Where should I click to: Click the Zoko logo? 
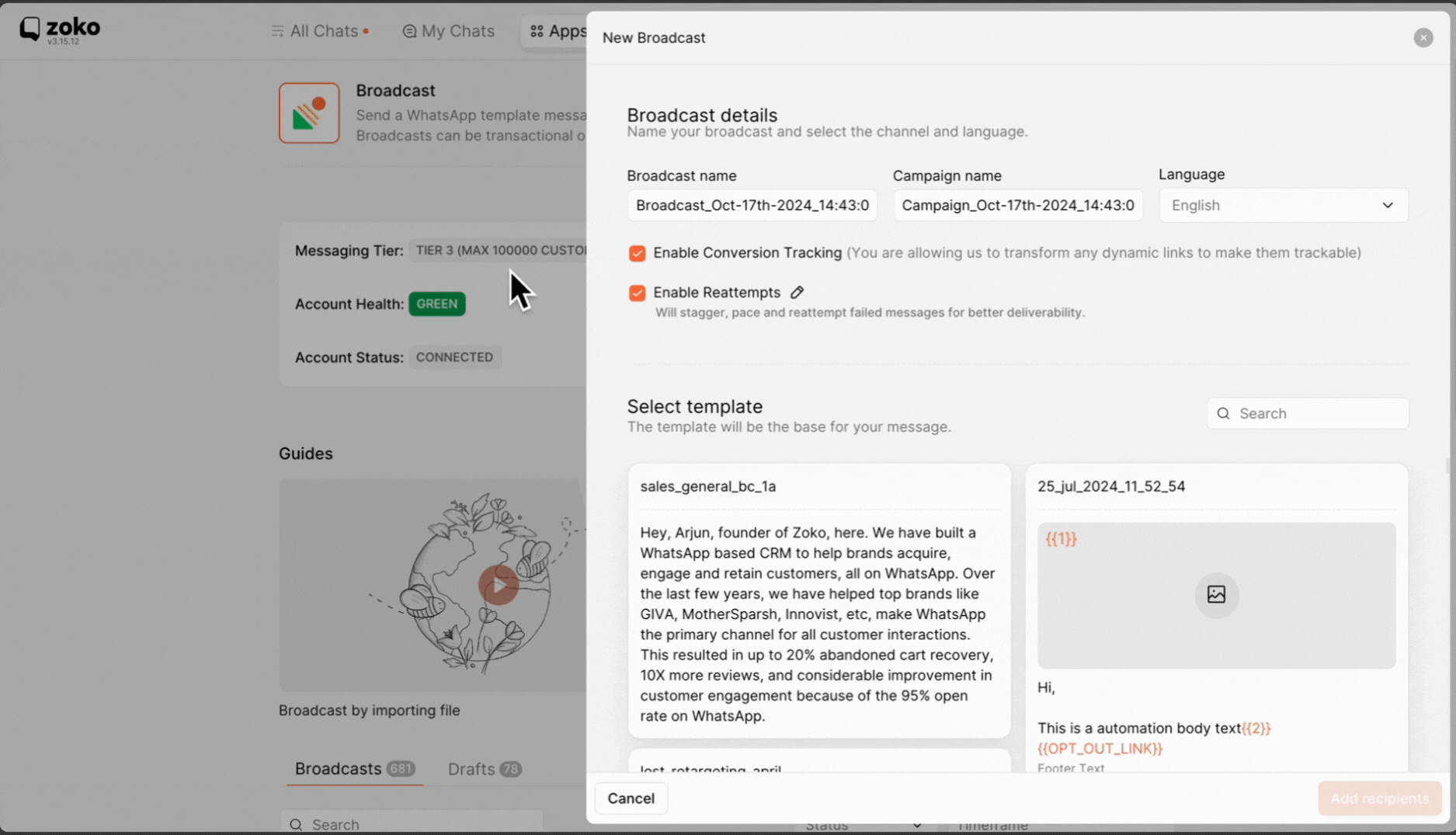pyautogui.click(x=60, y=30)
